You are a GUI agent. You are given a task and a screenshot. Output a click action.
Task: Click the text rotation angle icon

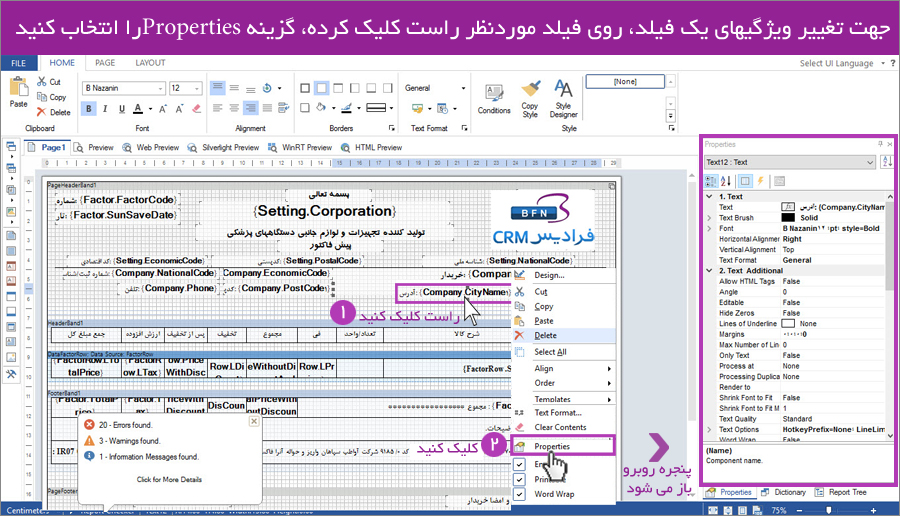pyautogui.click(x=267, y=88)
